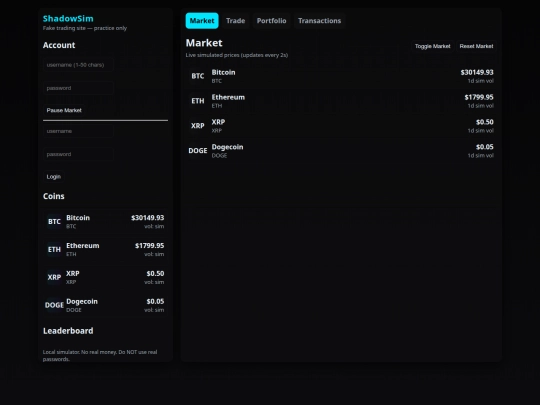Click the BTC icon in the Market list
This screenshot has height=405, width=540.
pyautogui.click(x=198, y=76)
